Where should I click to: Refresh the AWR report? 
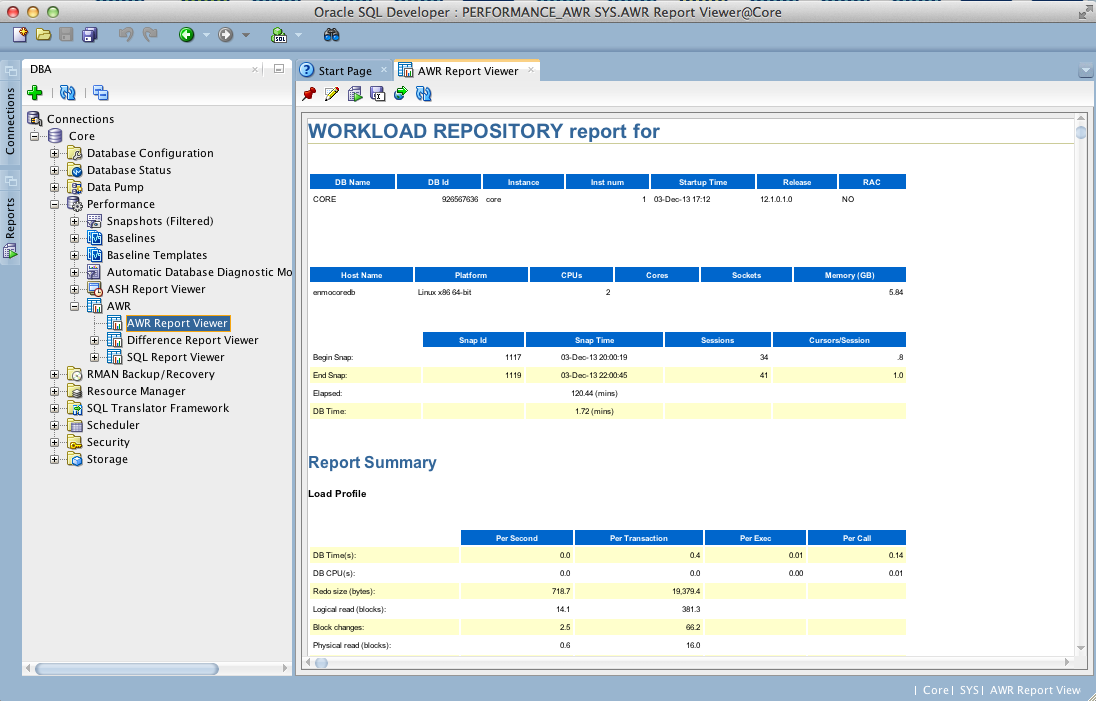coord(424,93)
